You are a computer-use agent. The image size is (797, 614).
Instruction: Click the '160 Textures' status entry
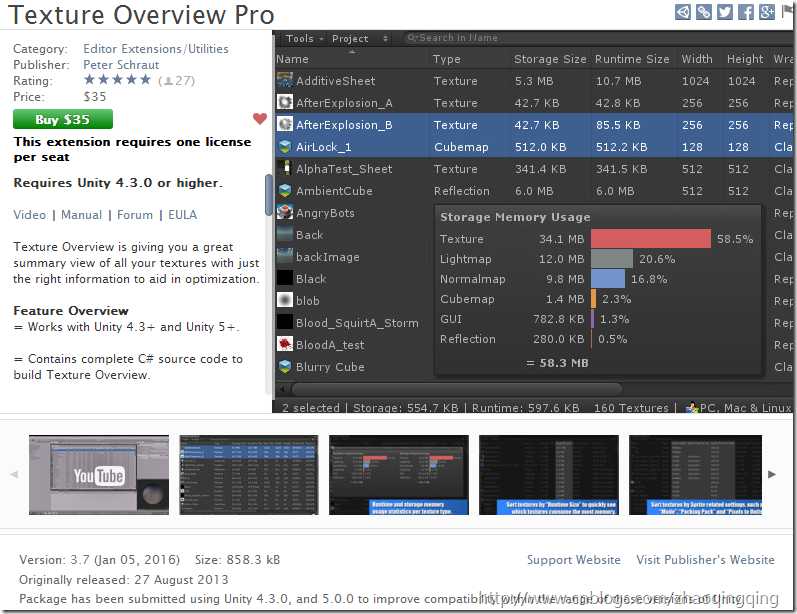(x=631, y=408)
